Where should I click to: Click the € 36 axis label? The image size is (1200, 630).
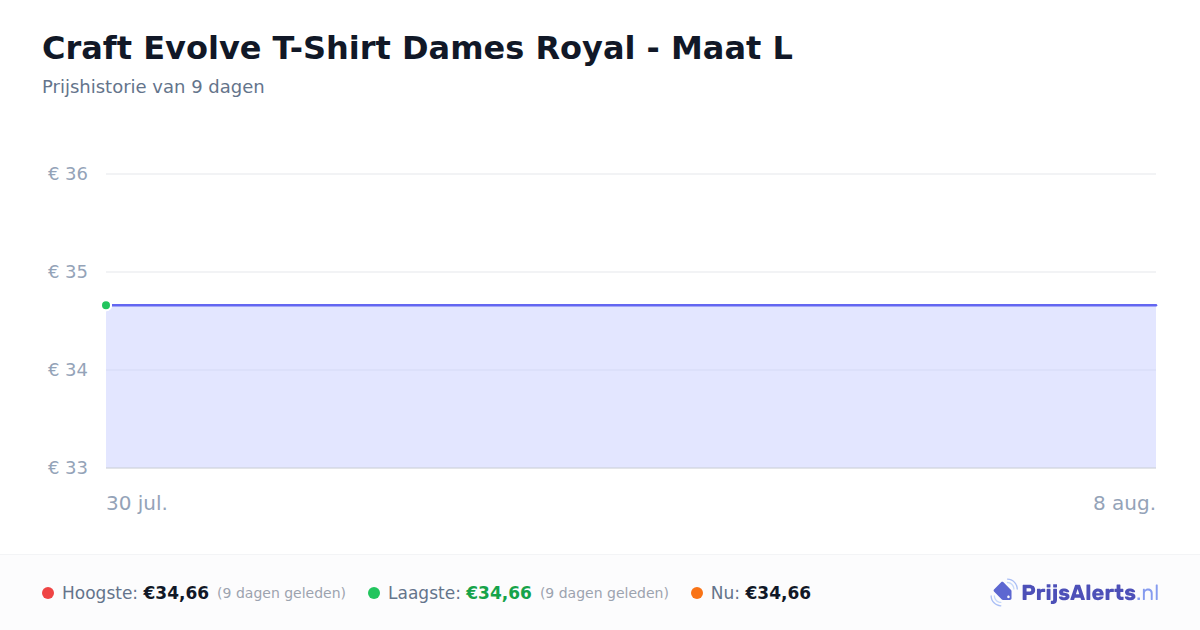[x=68, y=174]
